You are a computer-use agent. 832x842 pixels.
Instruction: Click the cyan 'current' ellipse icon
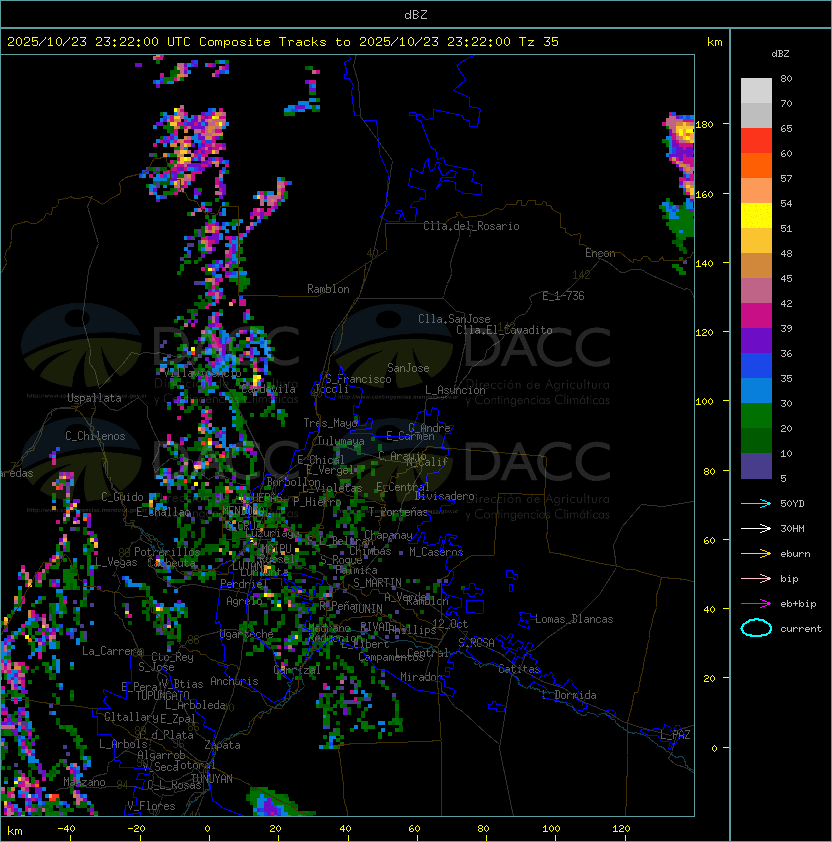point(756,628)
